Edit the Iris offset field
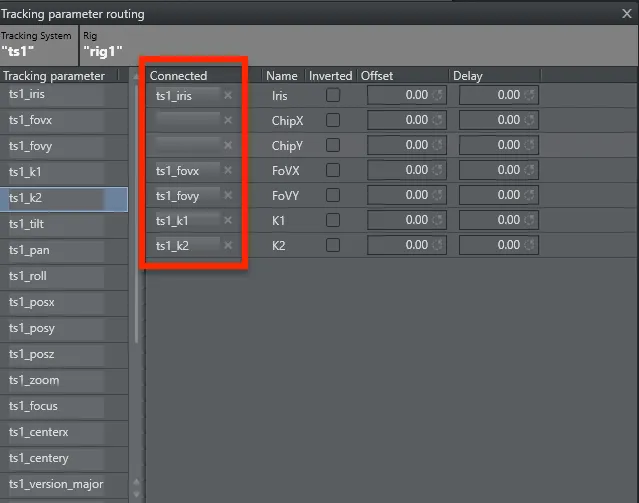 click(407, 95)
